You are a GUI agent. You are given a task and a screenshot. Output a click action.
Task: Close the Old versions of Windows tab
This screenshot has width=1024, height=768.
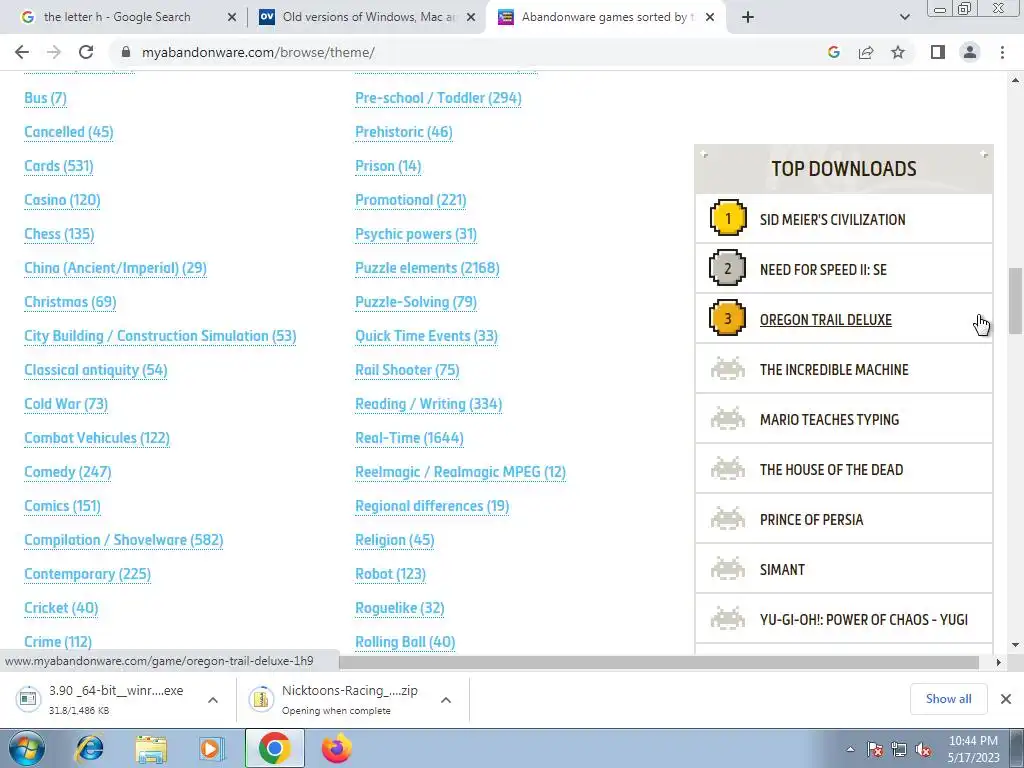point(471,17)
